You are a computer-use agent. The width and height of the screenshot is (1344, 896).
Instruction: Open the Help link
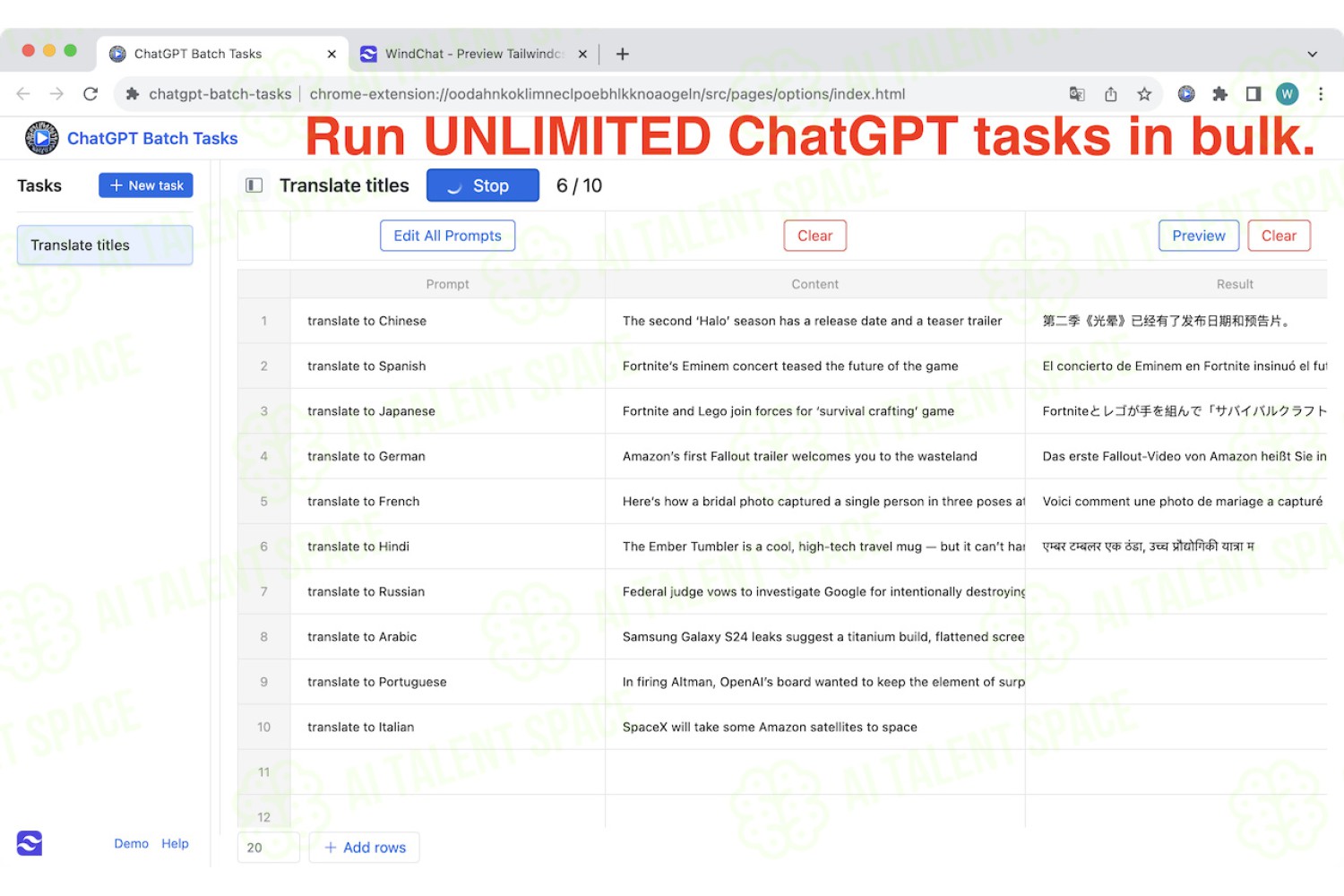(x=176, y=844)
